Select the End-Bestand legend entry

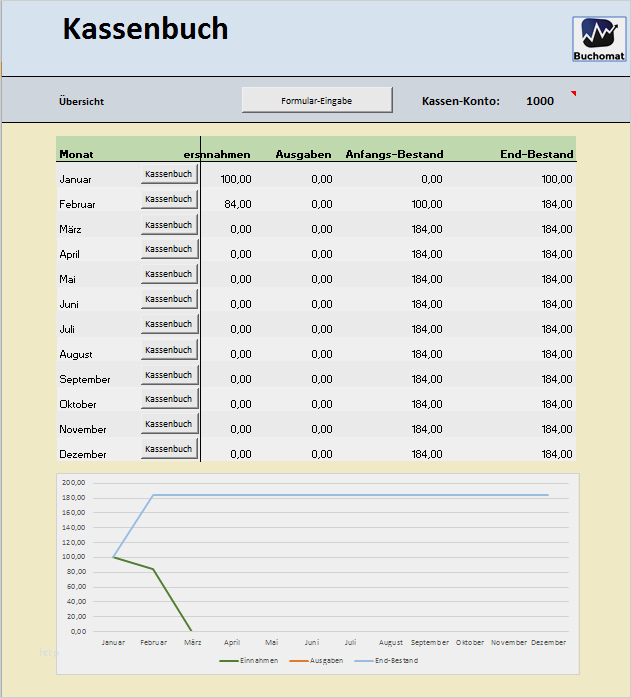[x=386, y=661]
